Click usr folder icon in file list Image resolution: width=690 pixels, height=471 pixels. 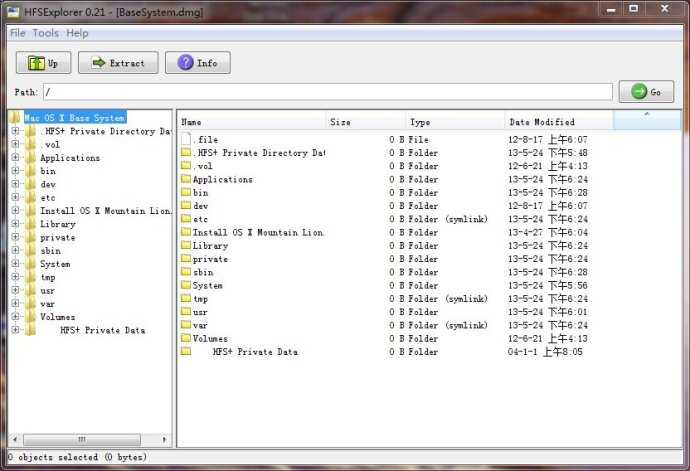[186, 311]
